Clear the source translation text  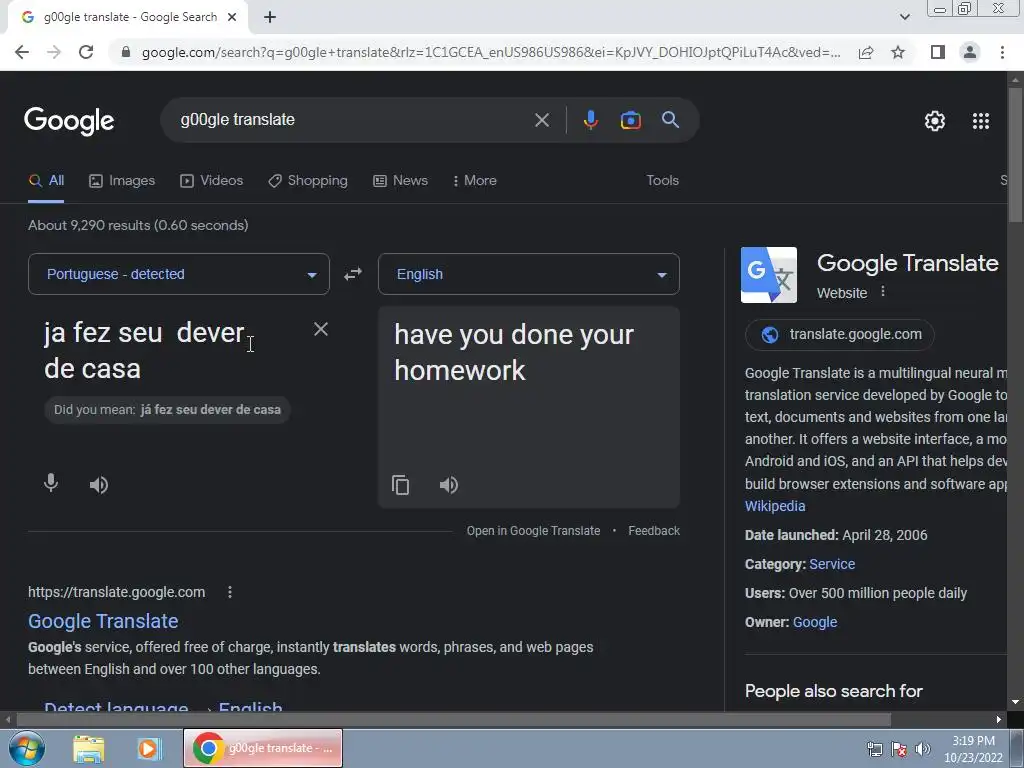(321, 329)
